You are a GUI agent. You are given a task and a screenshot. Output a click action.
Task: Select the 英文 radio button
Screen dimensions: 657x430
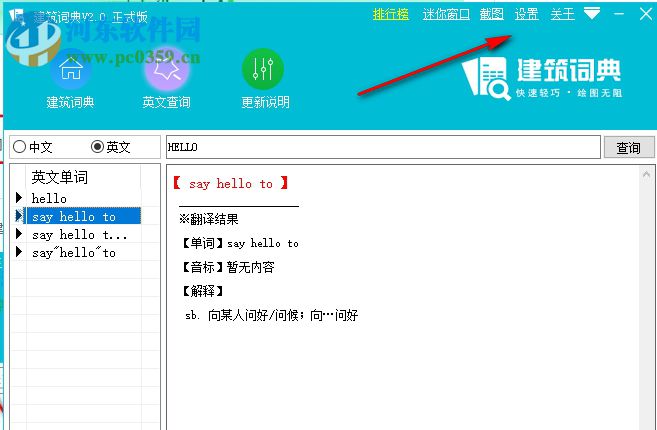click(x=97, y=147)
